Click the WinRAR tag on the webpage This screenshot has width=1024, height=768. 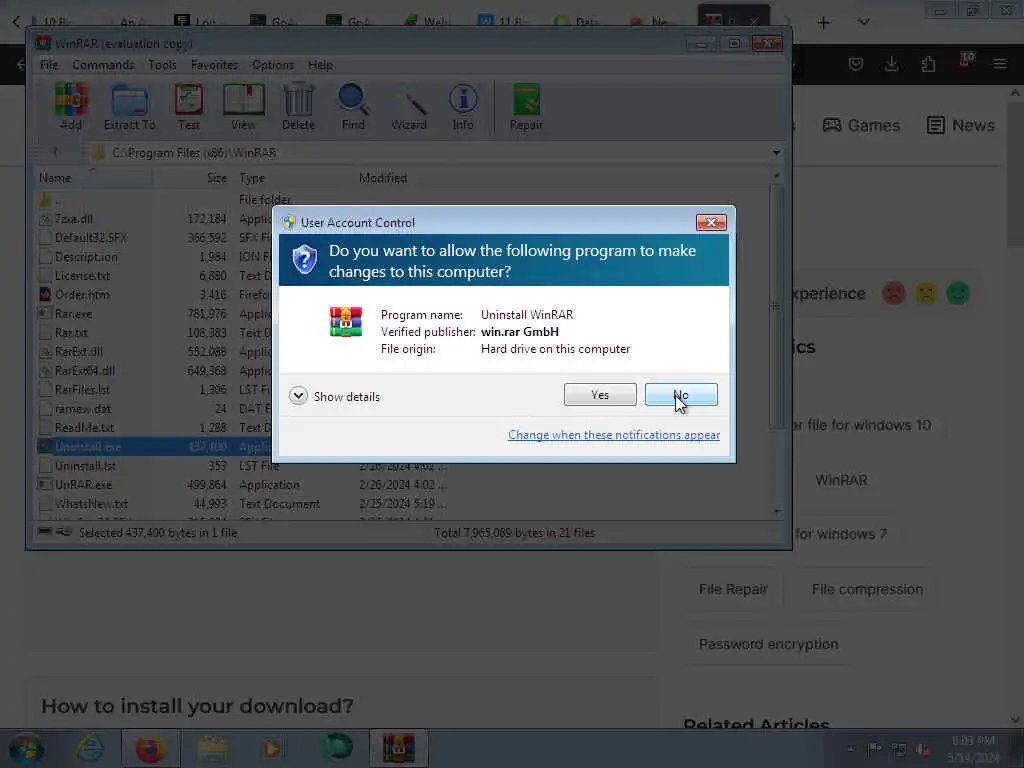841,481
